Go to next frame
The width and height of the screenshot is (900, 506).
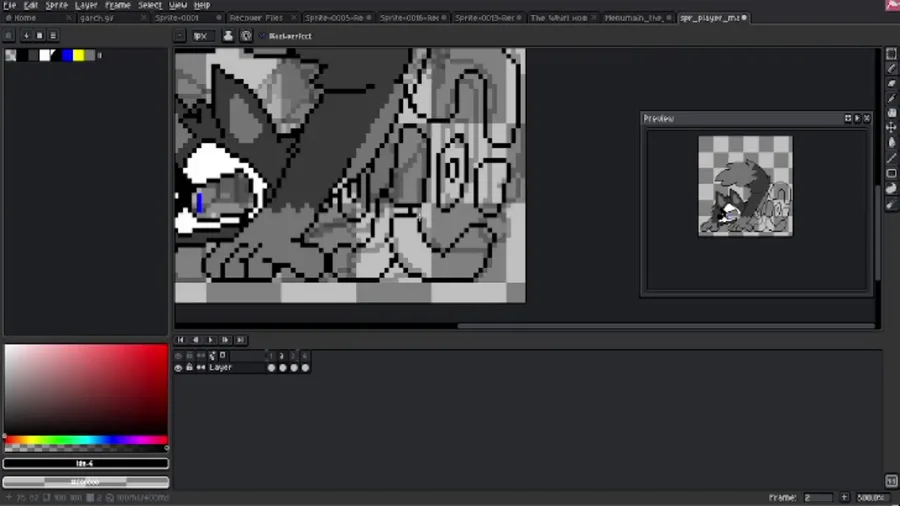[225, 340]
